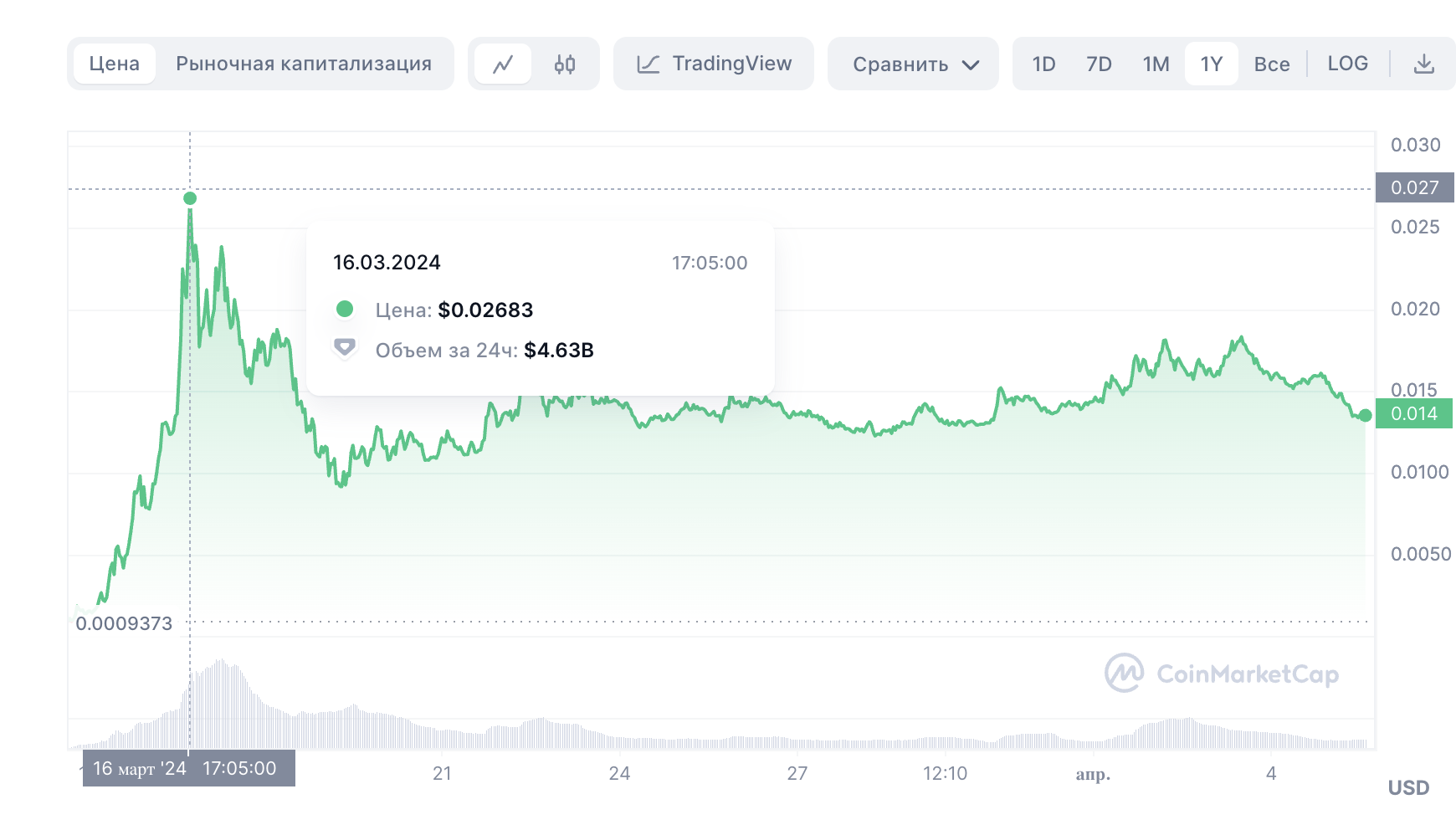Set the range to 1D

pyautogui.click(x=1043, y=64)
